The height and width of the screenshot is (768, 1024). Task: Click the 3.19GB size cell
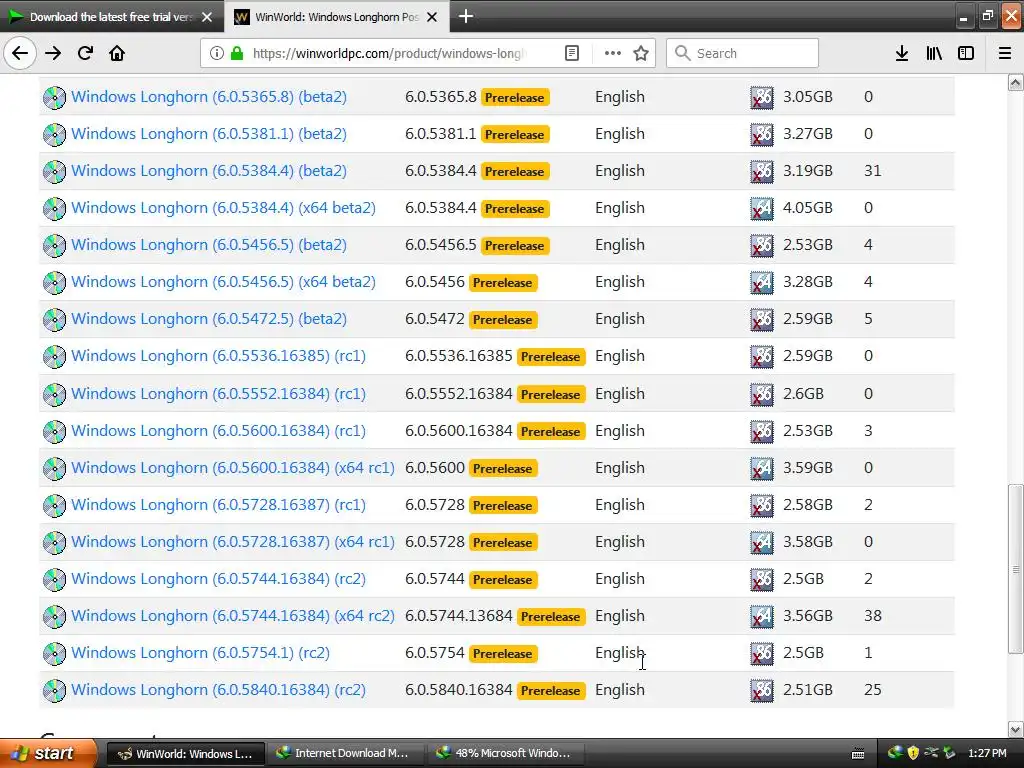coord(808,171)
